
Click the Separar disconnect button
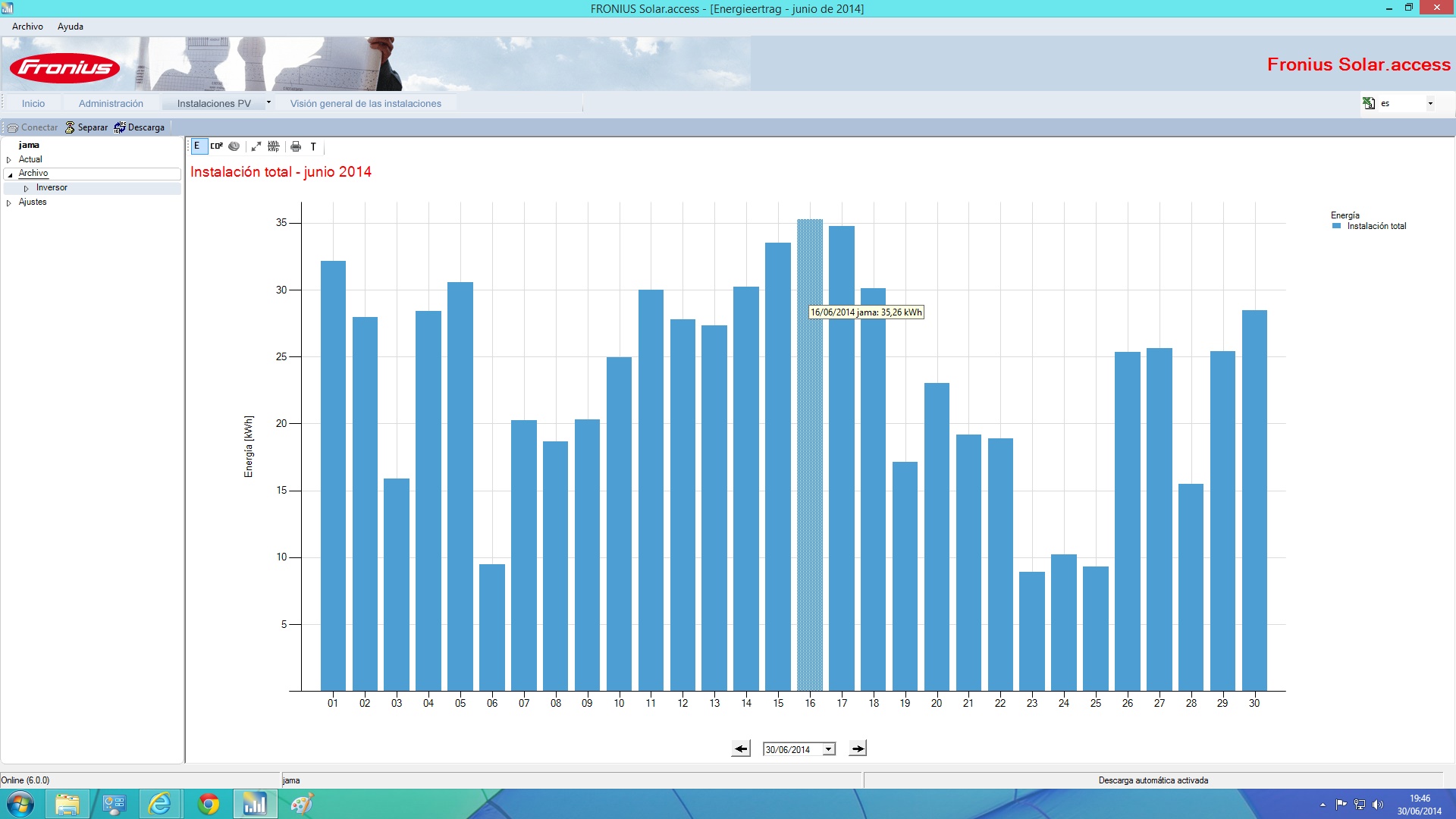(86, 127)
